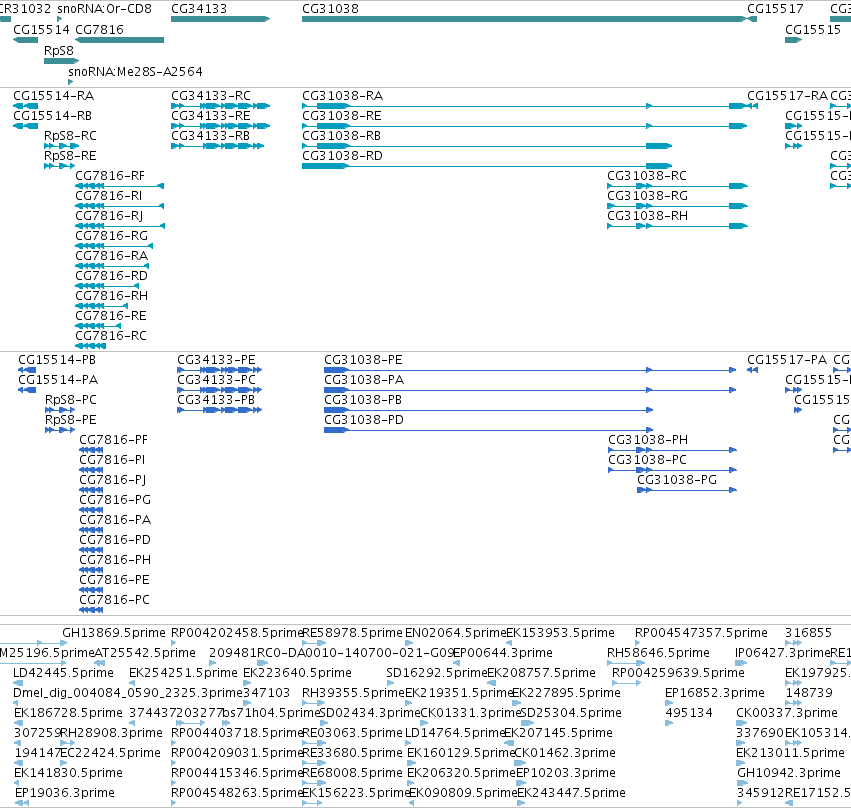The height and width of the screenshot is (808, 851).
Task: Select protein CG34133-PE
Action: point(216,360)
